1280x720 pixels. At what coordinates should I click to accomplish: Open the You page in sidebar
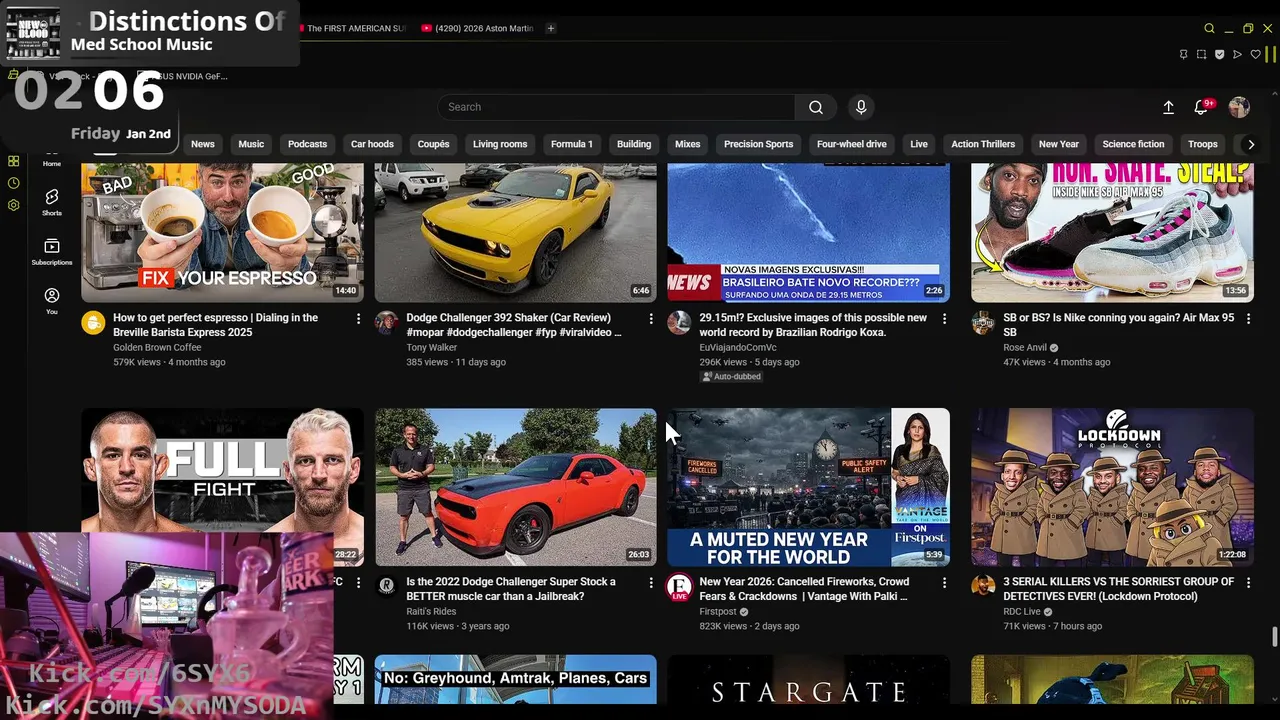click(52, 301)
